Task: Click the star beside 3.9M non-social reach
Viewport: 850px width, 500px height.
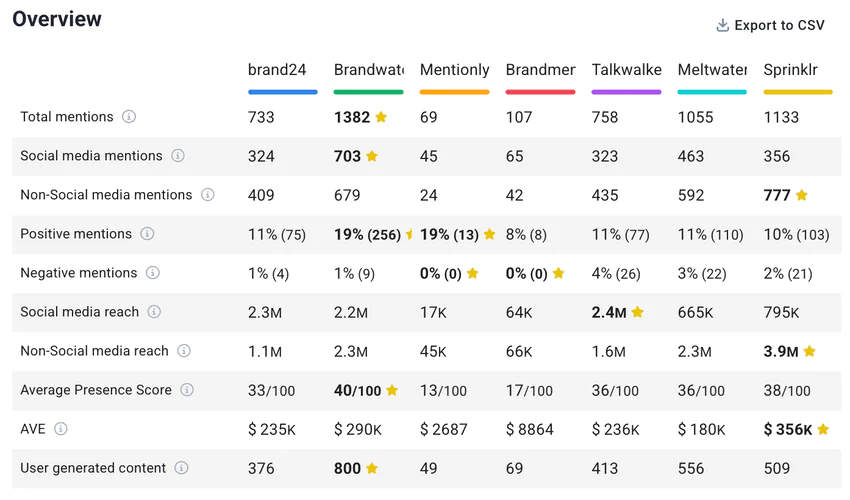Action: click(809, 351)
